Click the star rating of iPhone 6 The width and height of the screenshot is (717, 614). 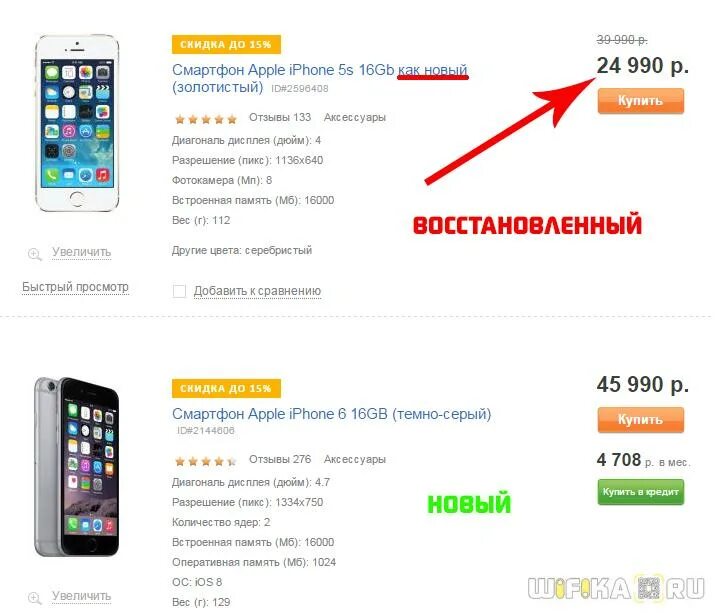tap(206, 461)
